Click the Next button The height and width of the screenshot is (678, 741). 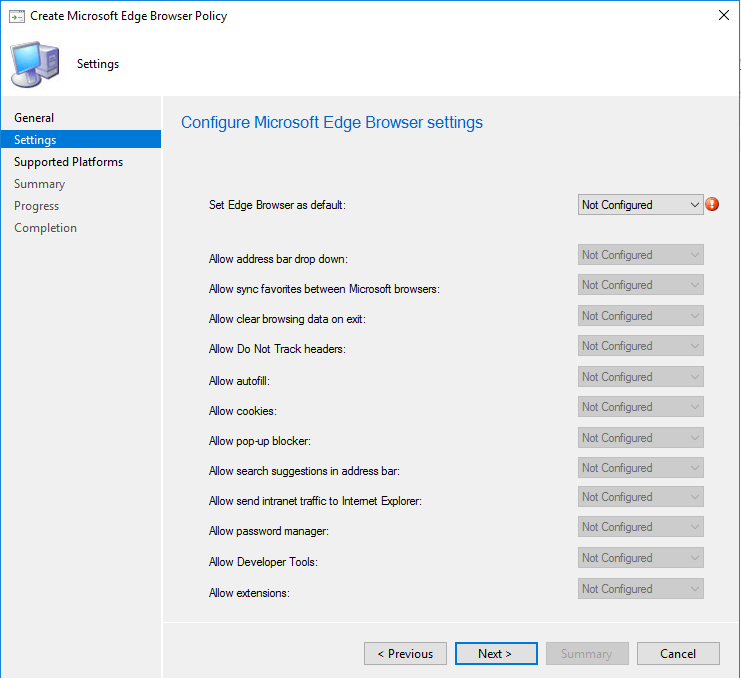495,654
